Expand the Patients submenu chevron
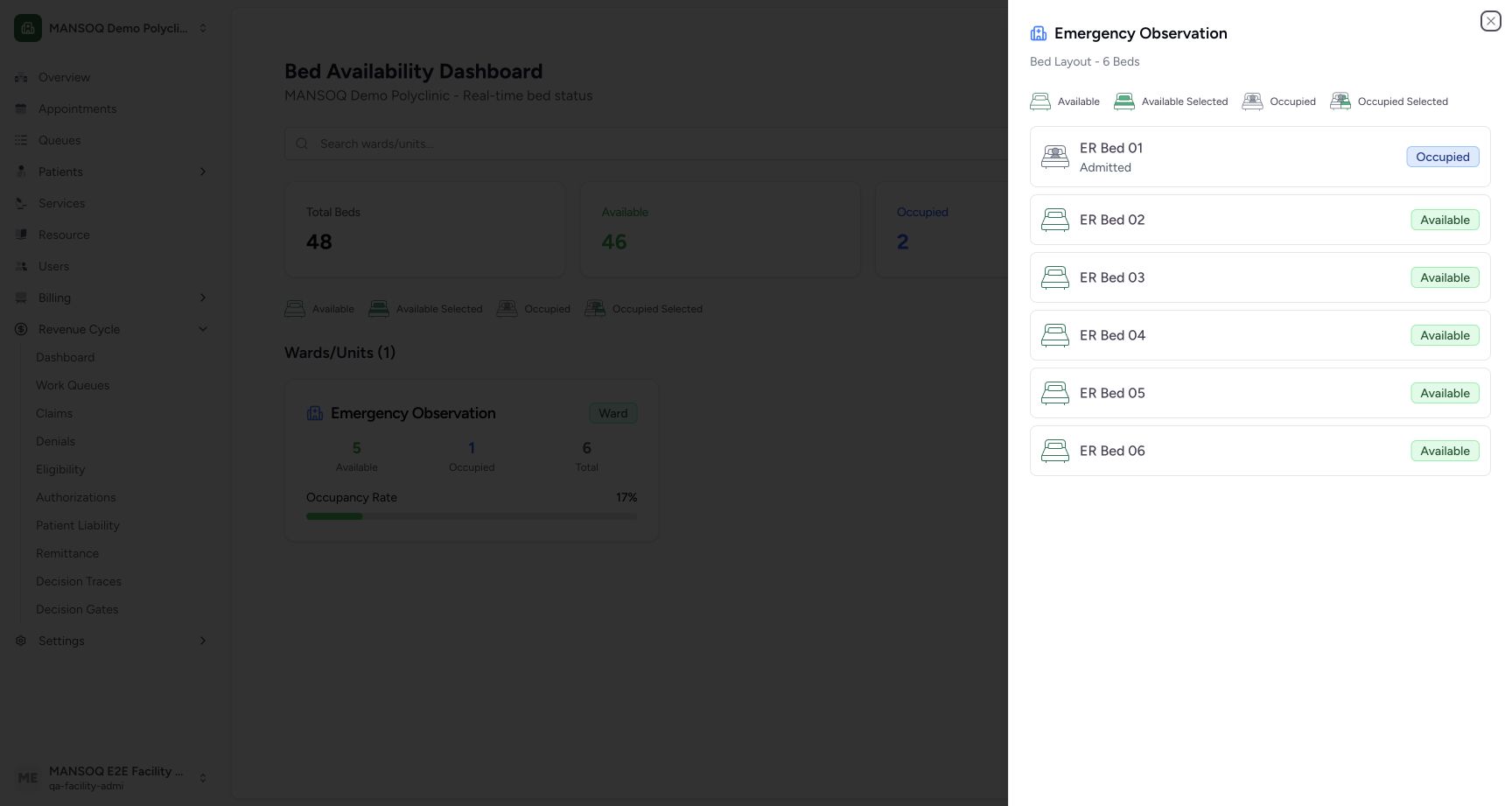Image resolution: width=1512 pixels, height=806 pixels. pos(203,172)
